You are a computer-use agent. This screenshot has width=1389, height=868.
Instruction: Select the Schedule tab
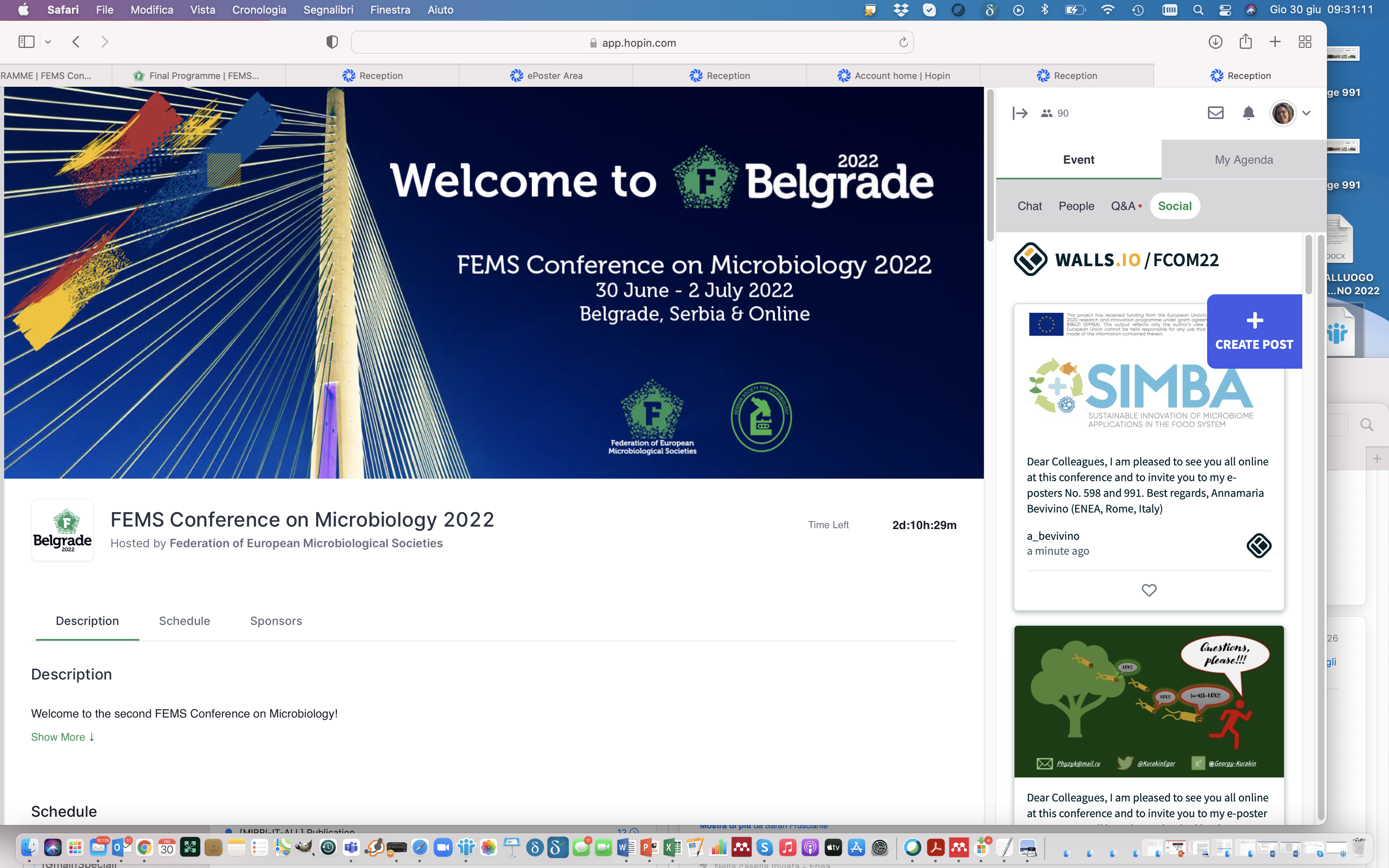click(x=184, y=620)
